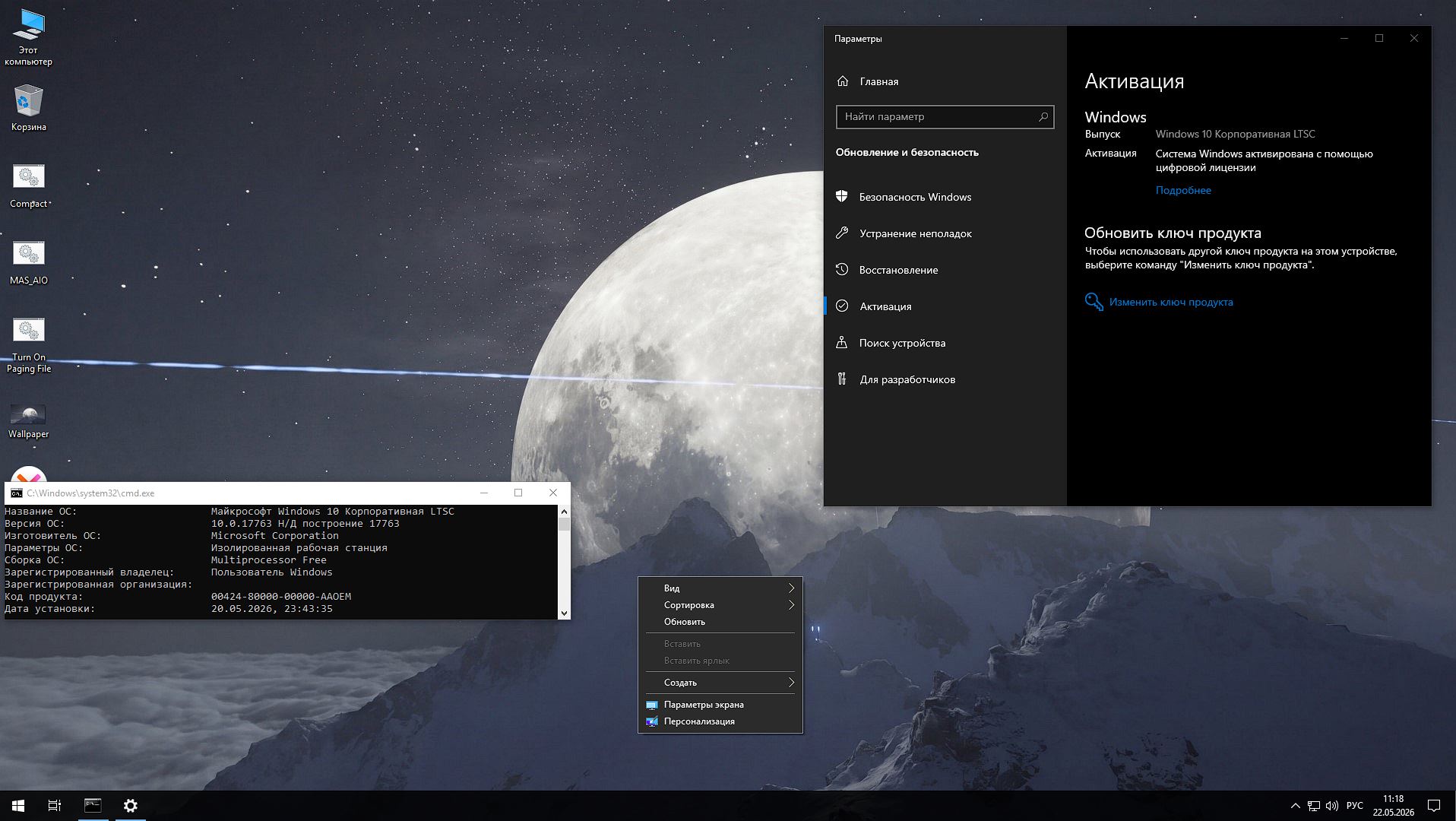1456x821 pixels.
Task: Select the Compact desktop script icon
Action: coord(29,185)
